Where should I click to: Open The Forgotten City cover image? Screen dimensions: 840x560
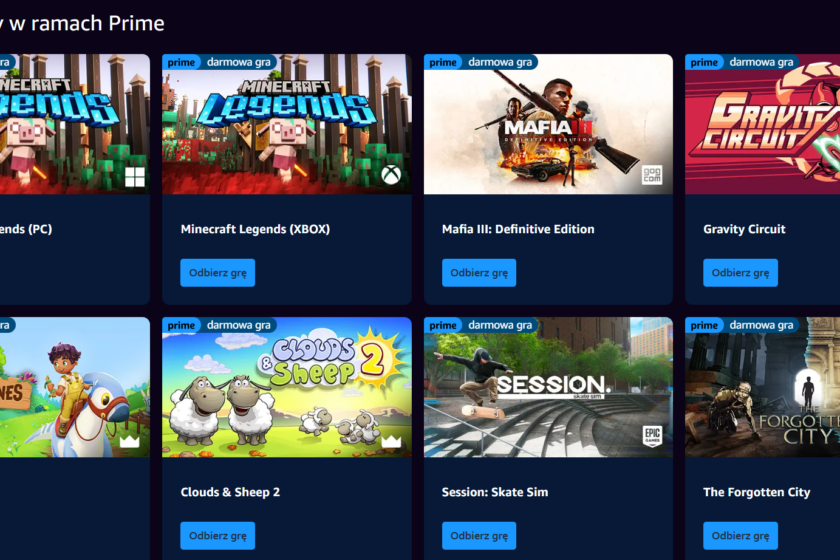pyautogui.click(x=762, y=387)
